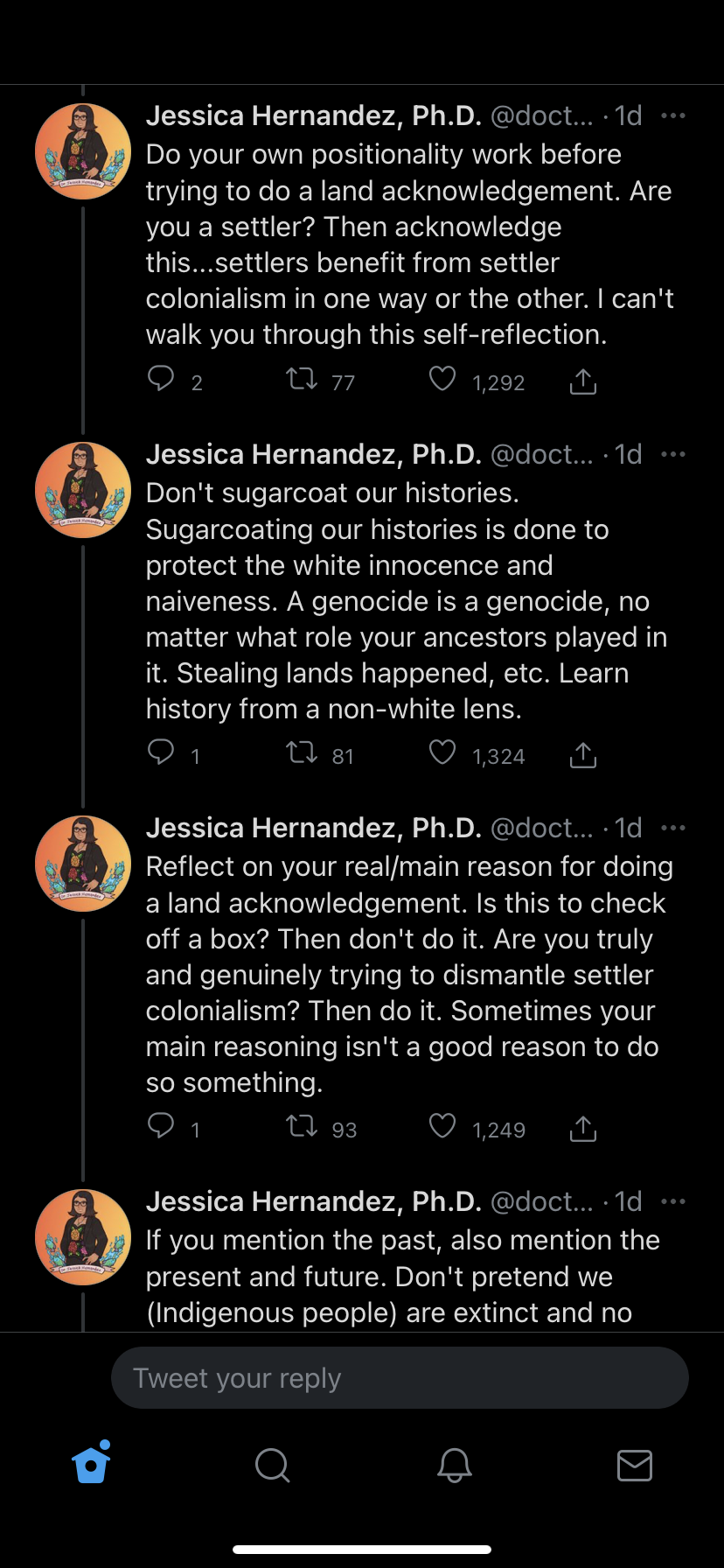Image resolution: width=724 pixels, height=1568 pixels.
Task: Open the Messages envelope tab
Action: 635,1464
